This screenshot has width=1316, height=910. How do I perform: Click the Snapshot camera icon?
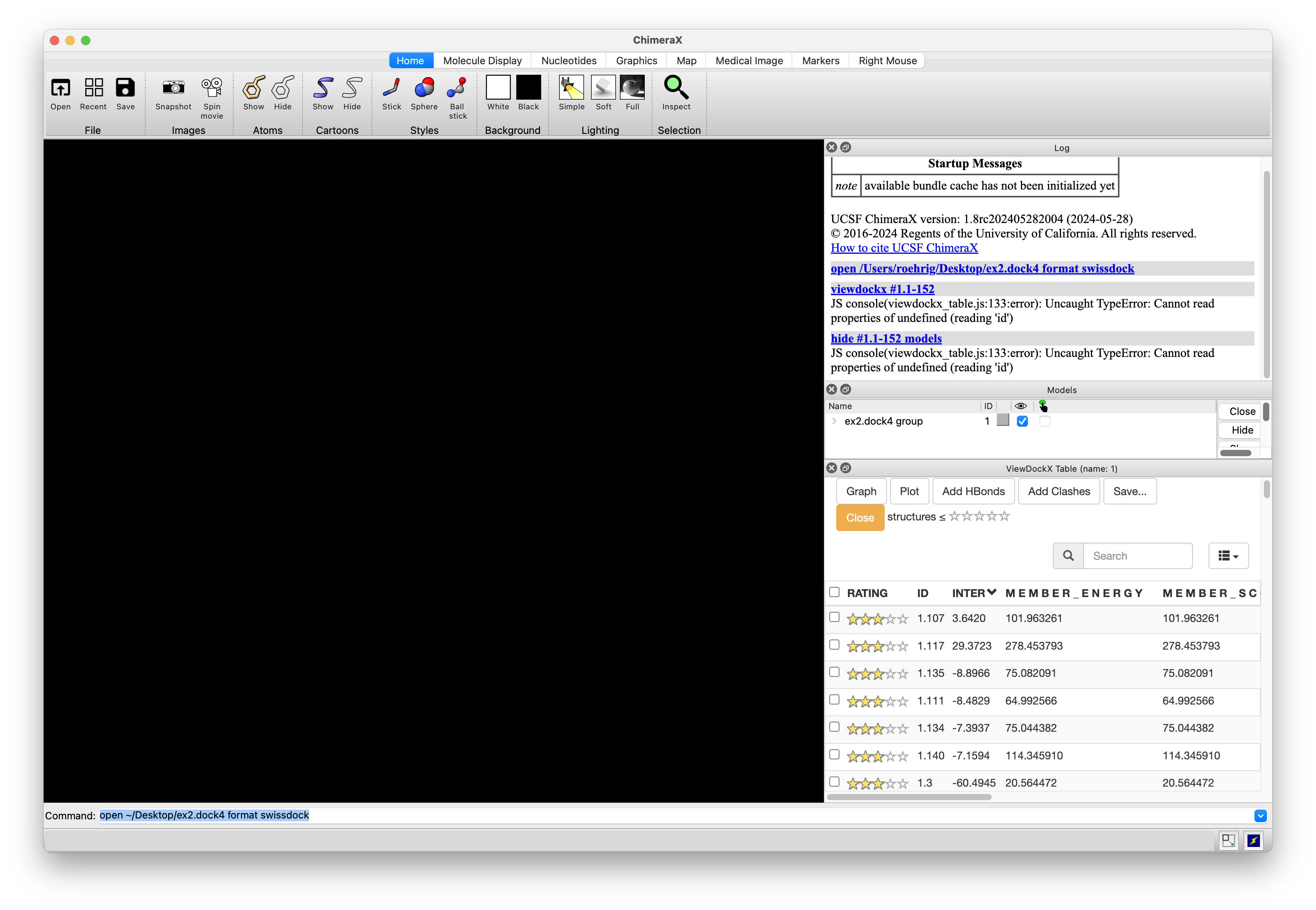click(x=173, y=88)
